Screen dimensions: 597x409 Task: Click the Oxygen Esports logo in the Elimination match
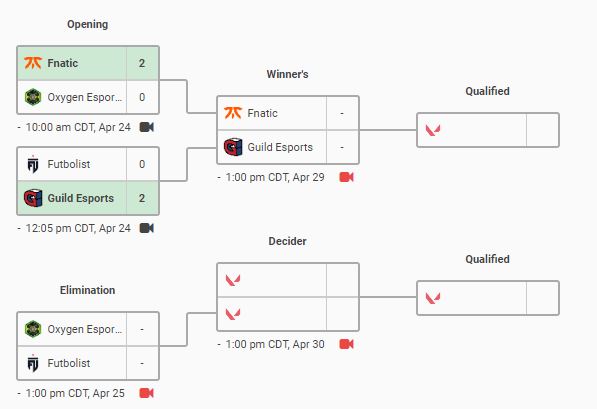[x=33, y=329]
